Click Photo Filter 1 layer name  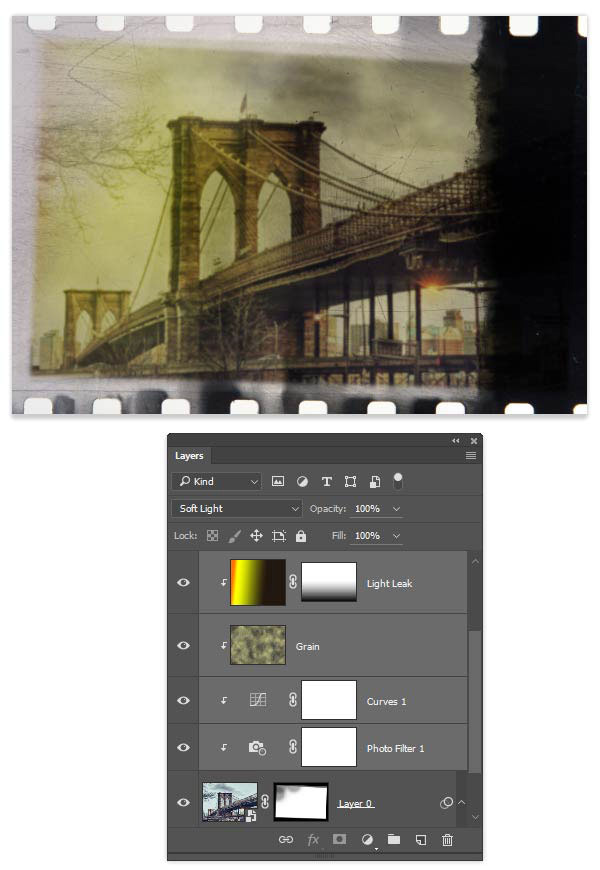(395, 748)
